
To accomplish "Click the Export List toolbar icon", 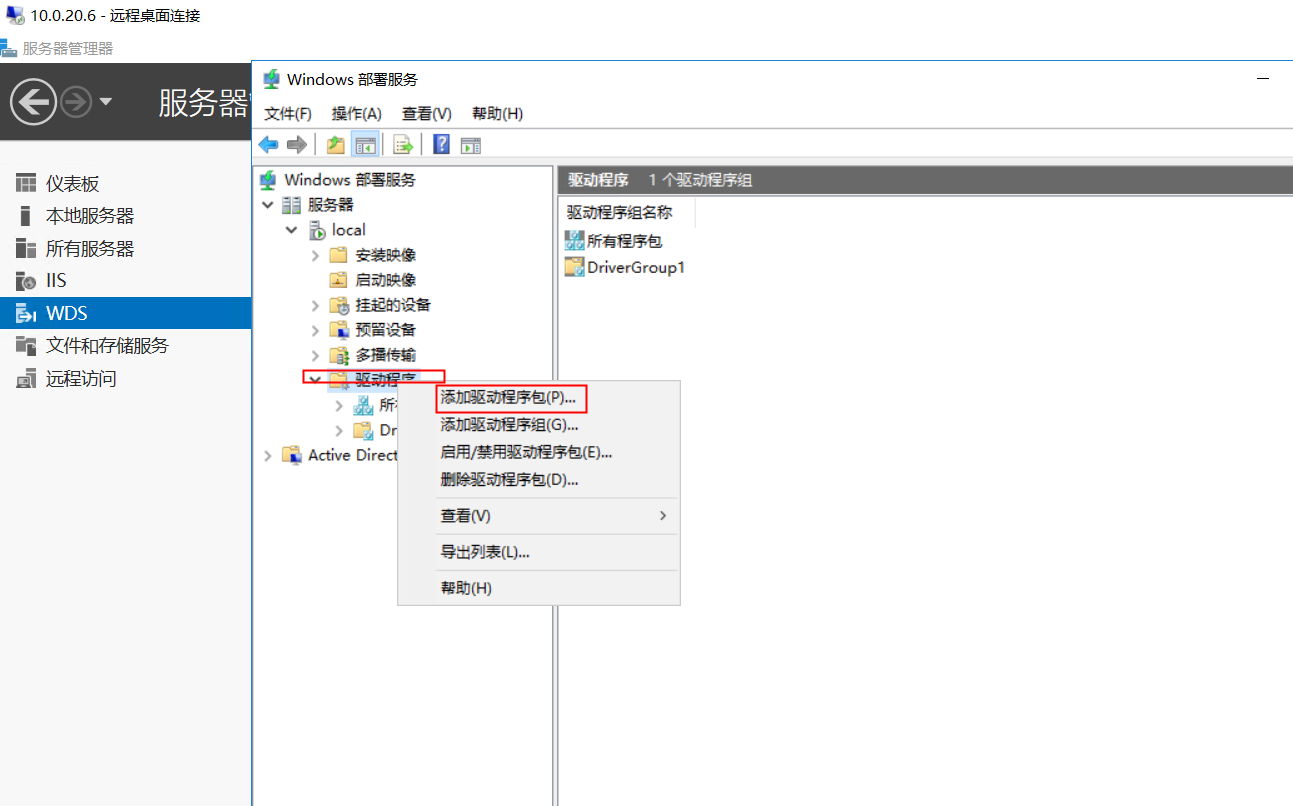I will (x=403, y=145).
